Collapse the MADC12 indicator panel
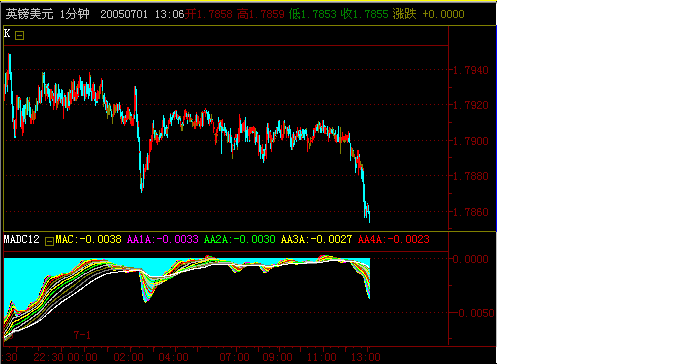This screenshot has width=677, height=364. 49,241
